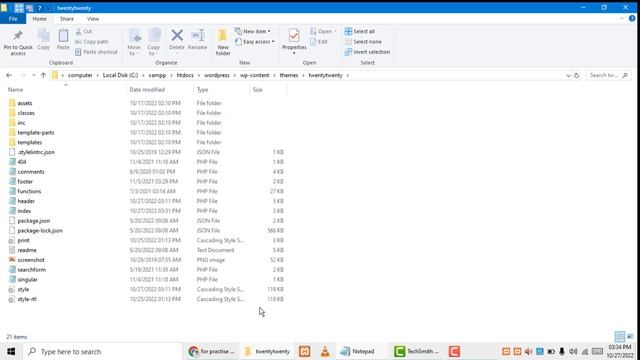
Task: Open the Easy access dropdown
Action: [x=254, y=42]
